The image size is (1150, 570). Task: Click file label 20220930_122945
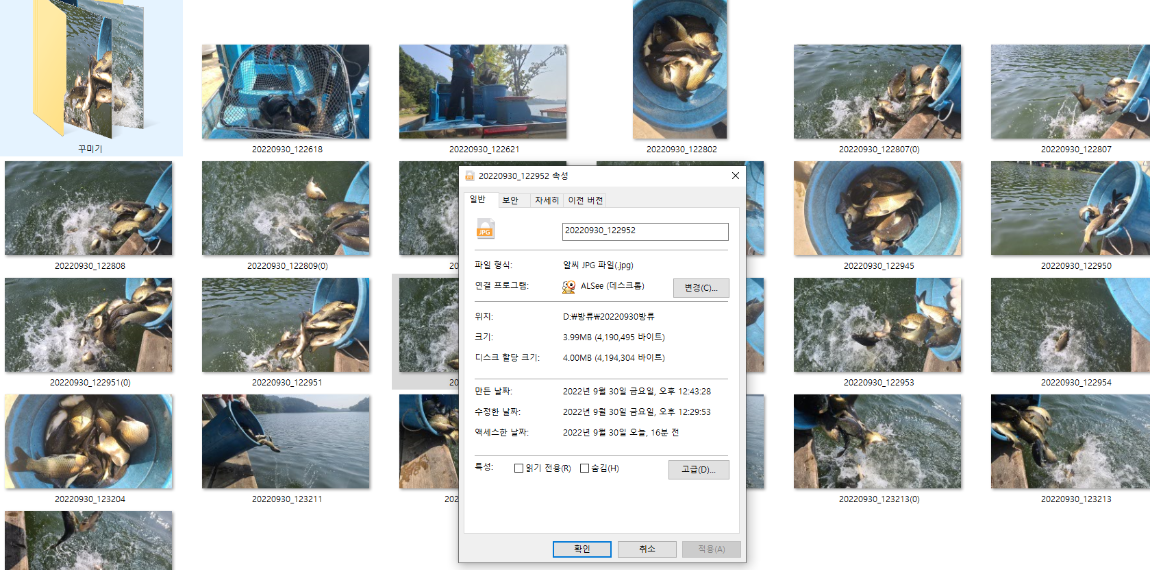point(879,266)
